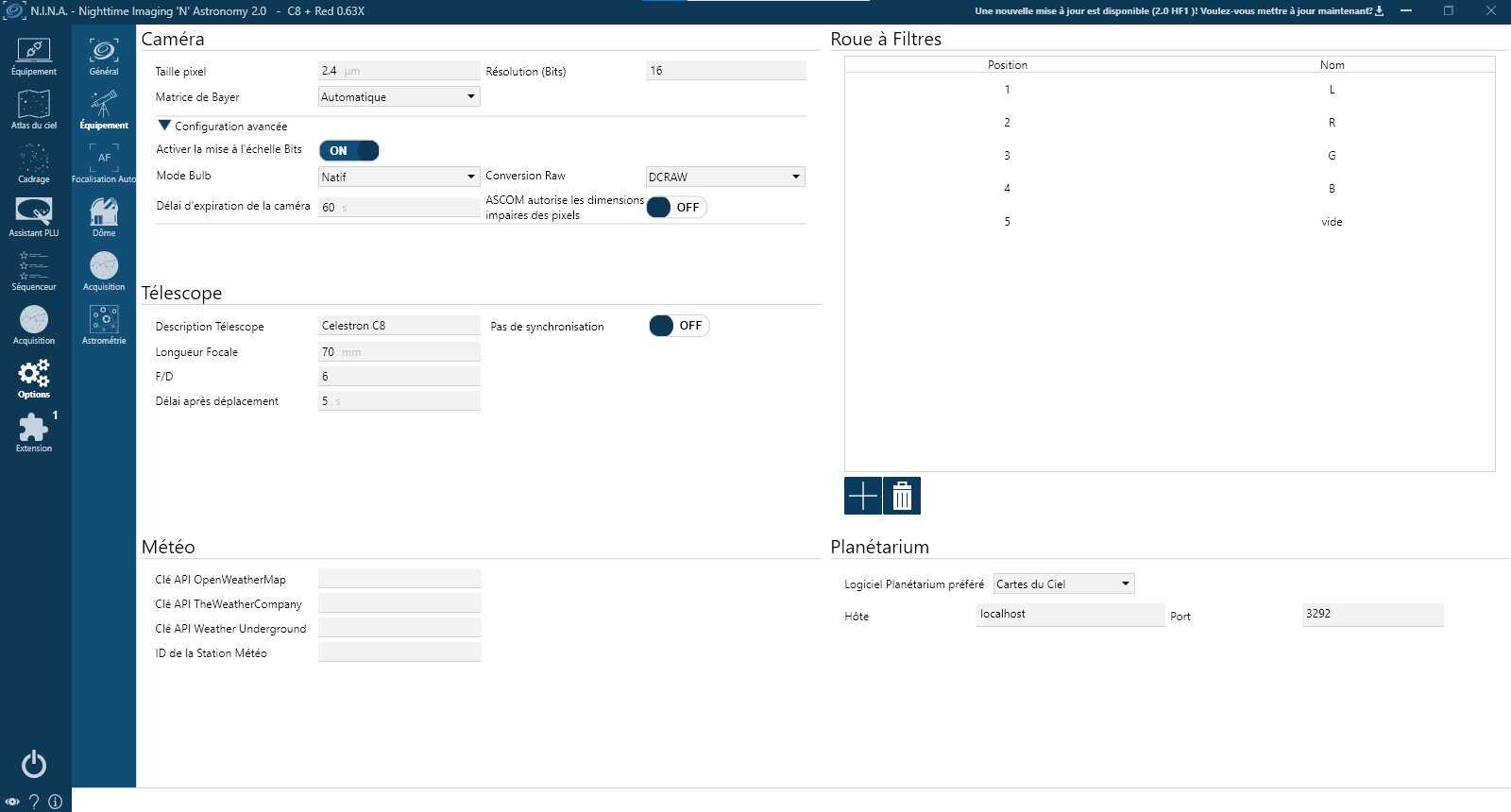Click the F/D ratio field
Image resolution: width=1511 pixels, height=812 pixels.
[399, 377]
